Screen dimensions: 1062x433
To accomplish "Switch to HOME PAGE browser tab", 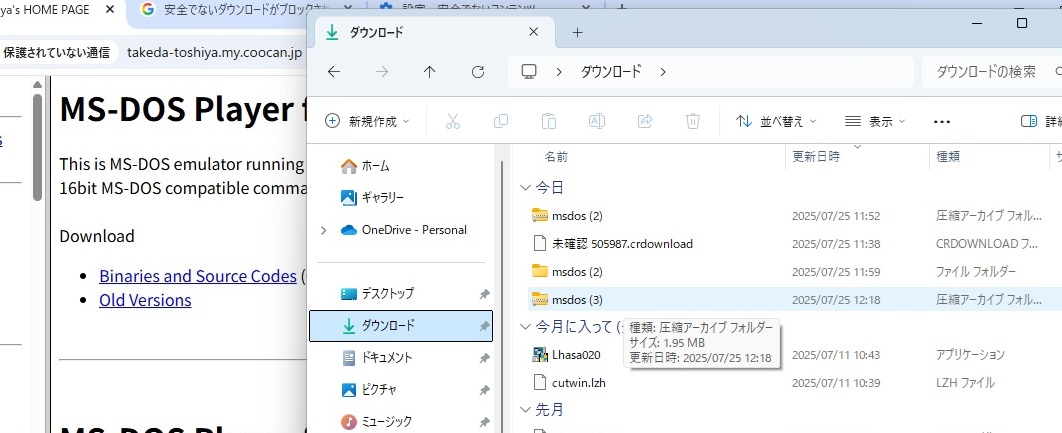I will pyautogui.click(x=45, y=10).
